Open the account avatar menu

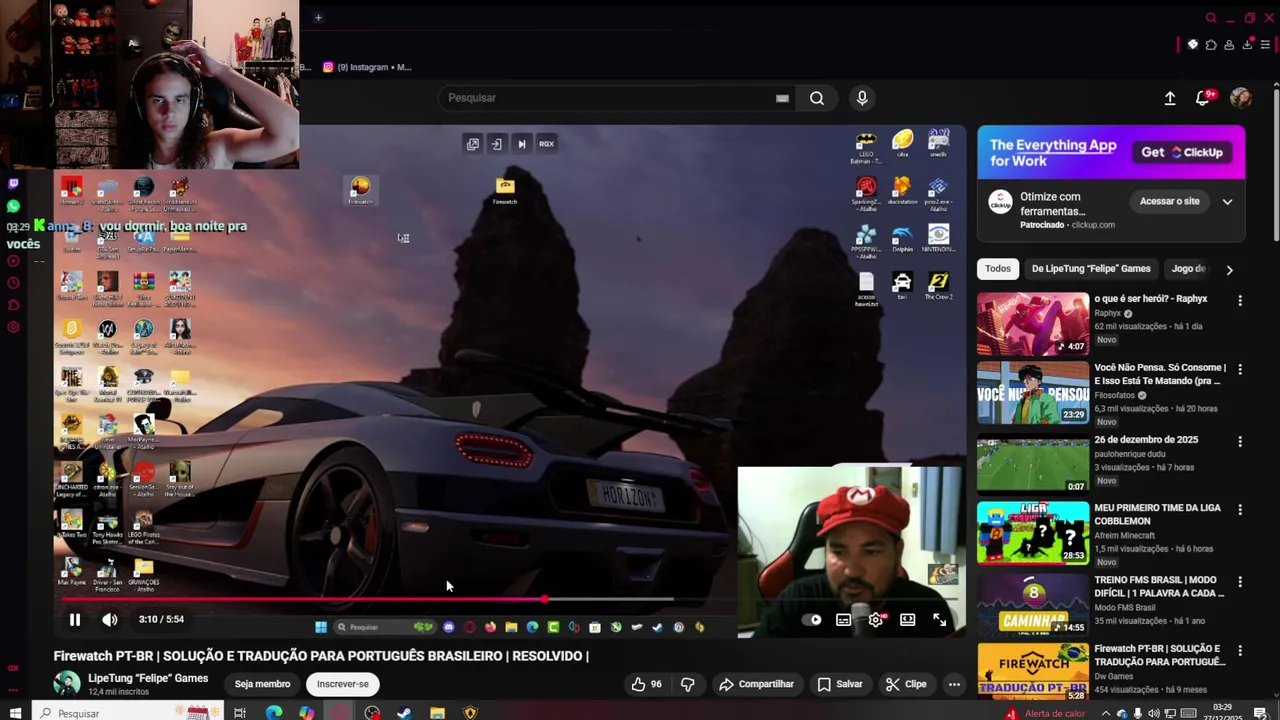pos(1241,98)
